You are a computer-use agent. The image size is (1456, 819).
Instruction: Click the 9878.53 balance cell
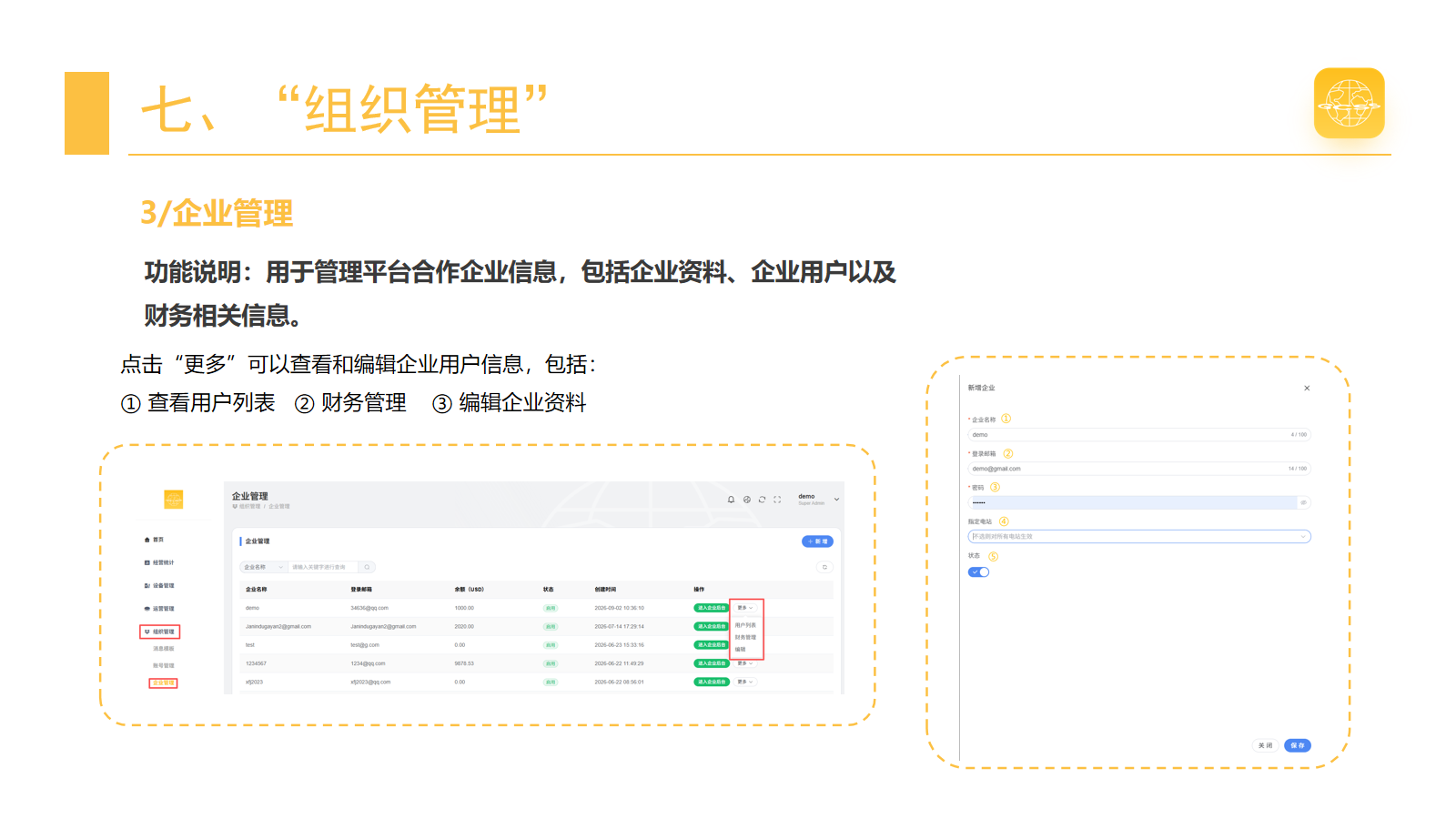tap(464, 663)
